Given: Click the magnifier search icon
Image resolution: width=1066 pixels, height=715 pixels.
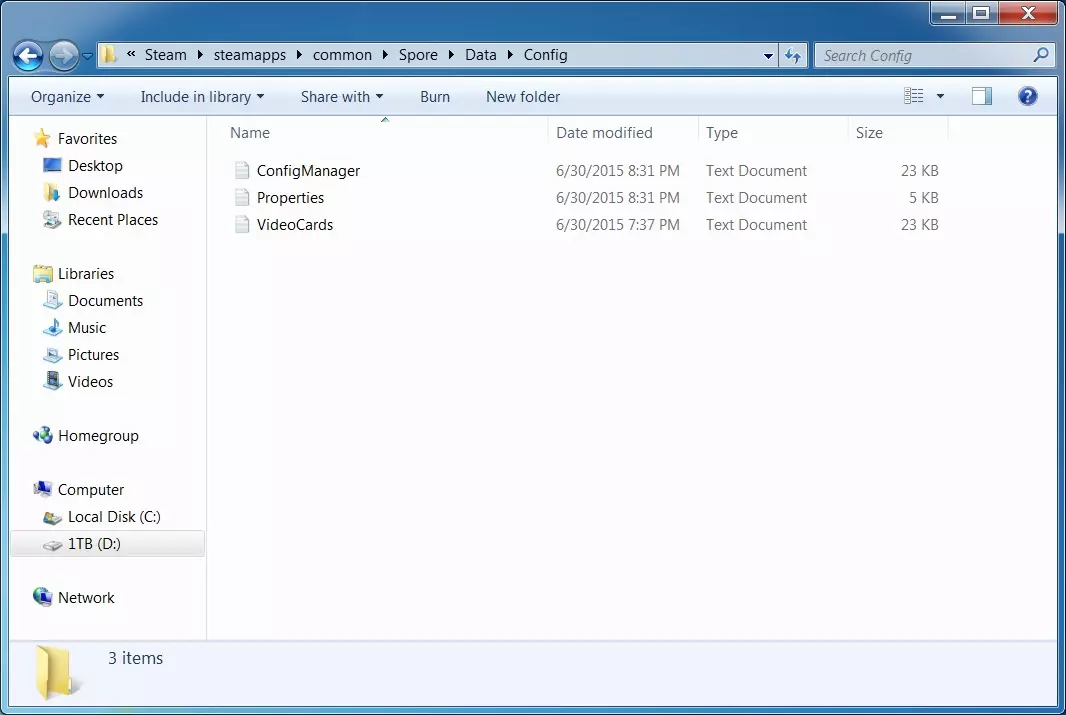Looking at the screenshot, I should point(1040,55).
